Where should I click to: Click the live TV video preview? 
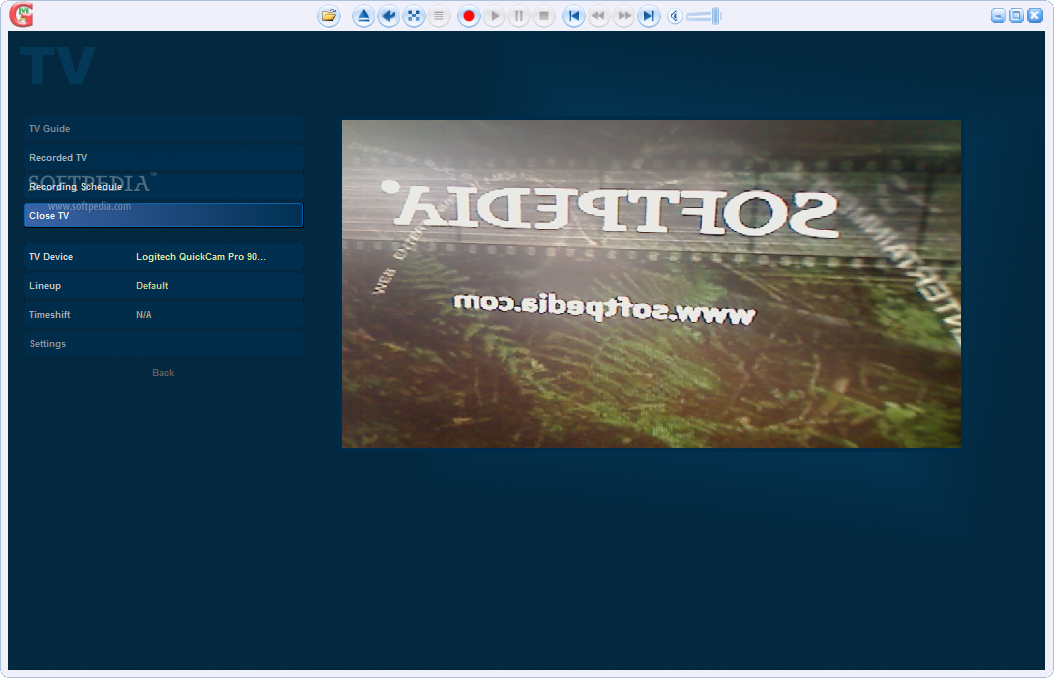651,284
